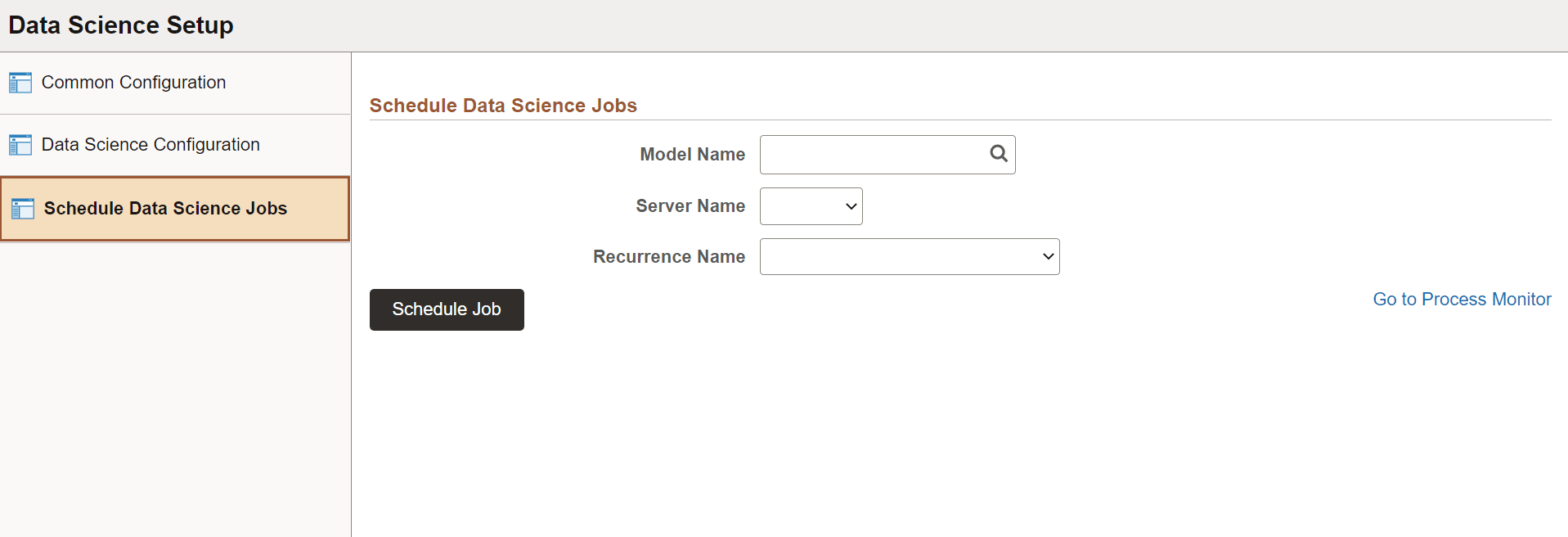This screenshot has height=537, width=1568.
Task: Click the grid icon beside Data Science Configuration
Action: coord(20,144)
